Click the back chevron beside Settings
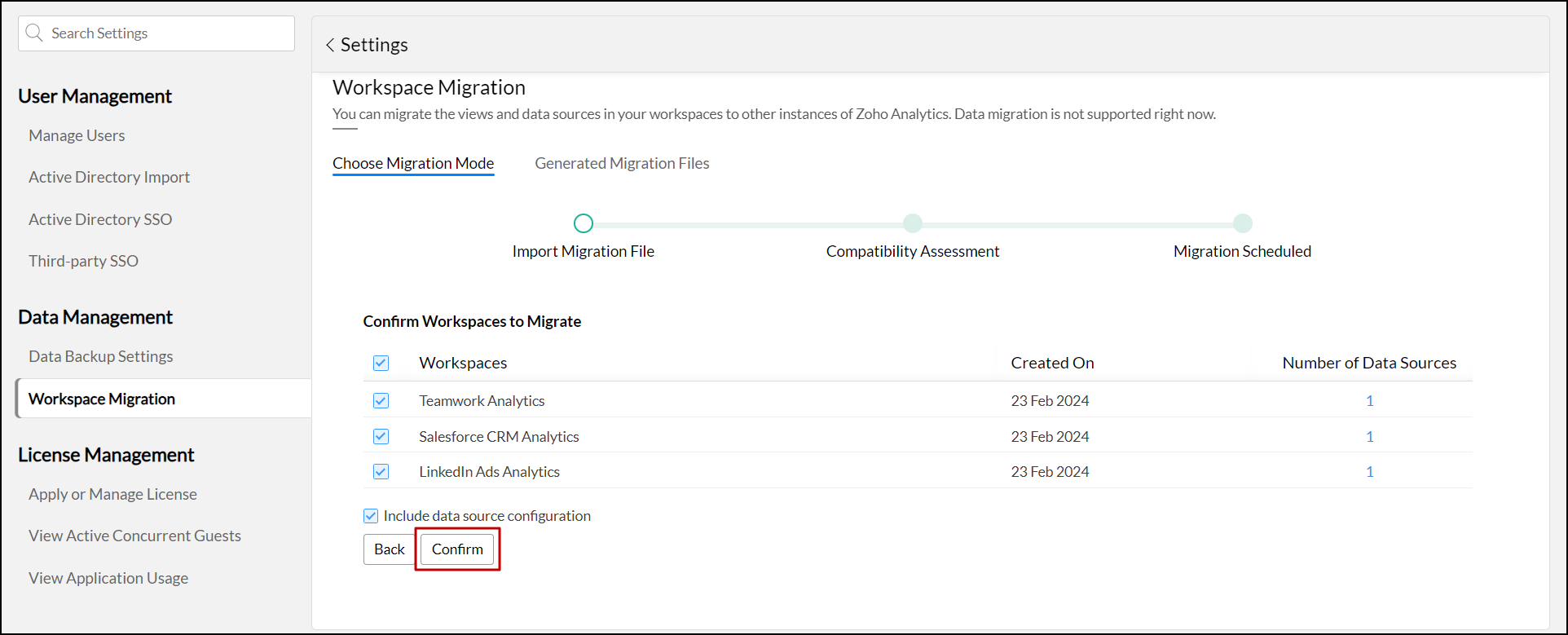The image size is (1568, 635). 330,46
